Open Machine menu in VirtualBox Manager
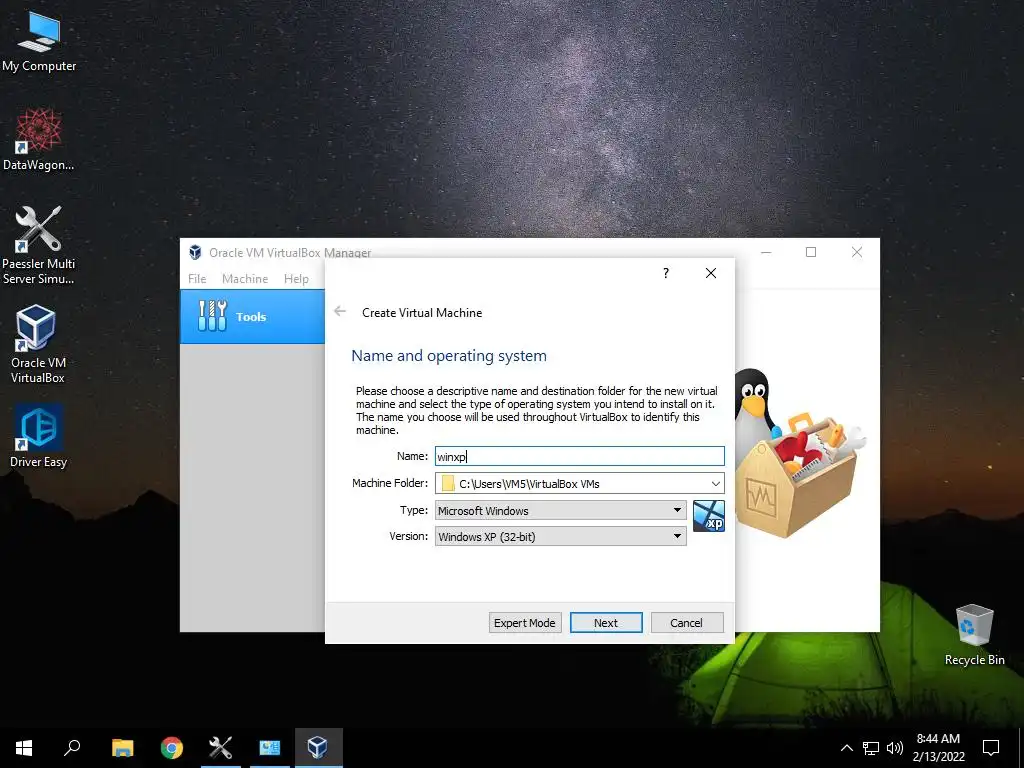The image size is (1024, 768). [245, 279]
